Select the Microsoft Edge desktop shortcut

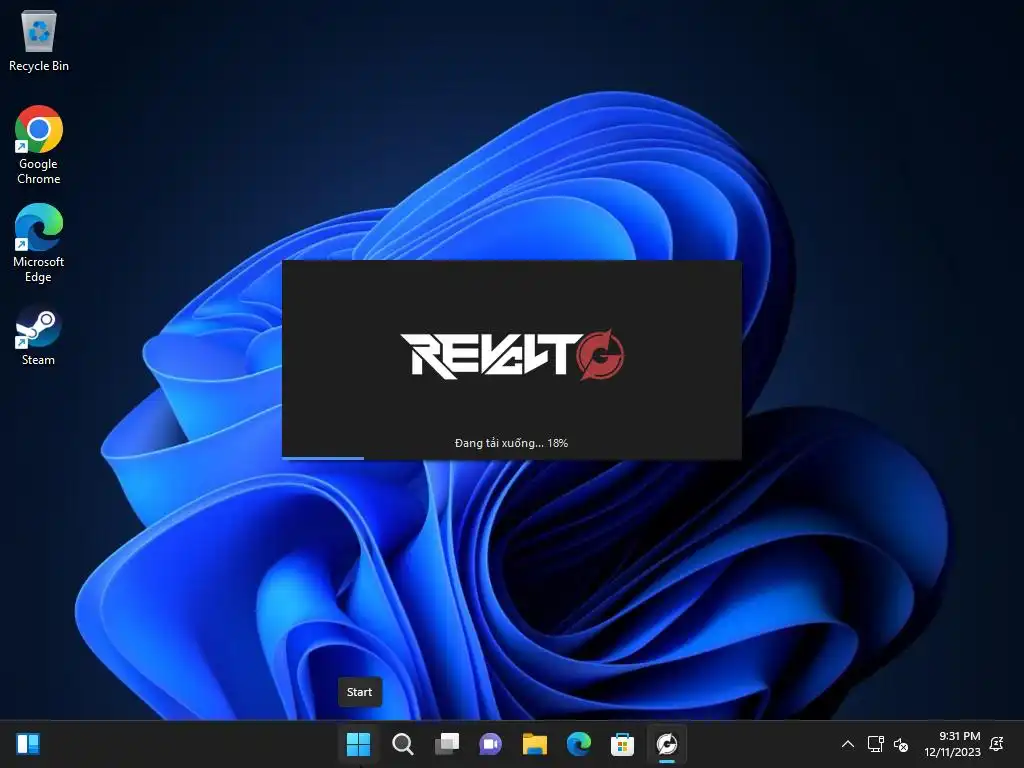point(39,243)
